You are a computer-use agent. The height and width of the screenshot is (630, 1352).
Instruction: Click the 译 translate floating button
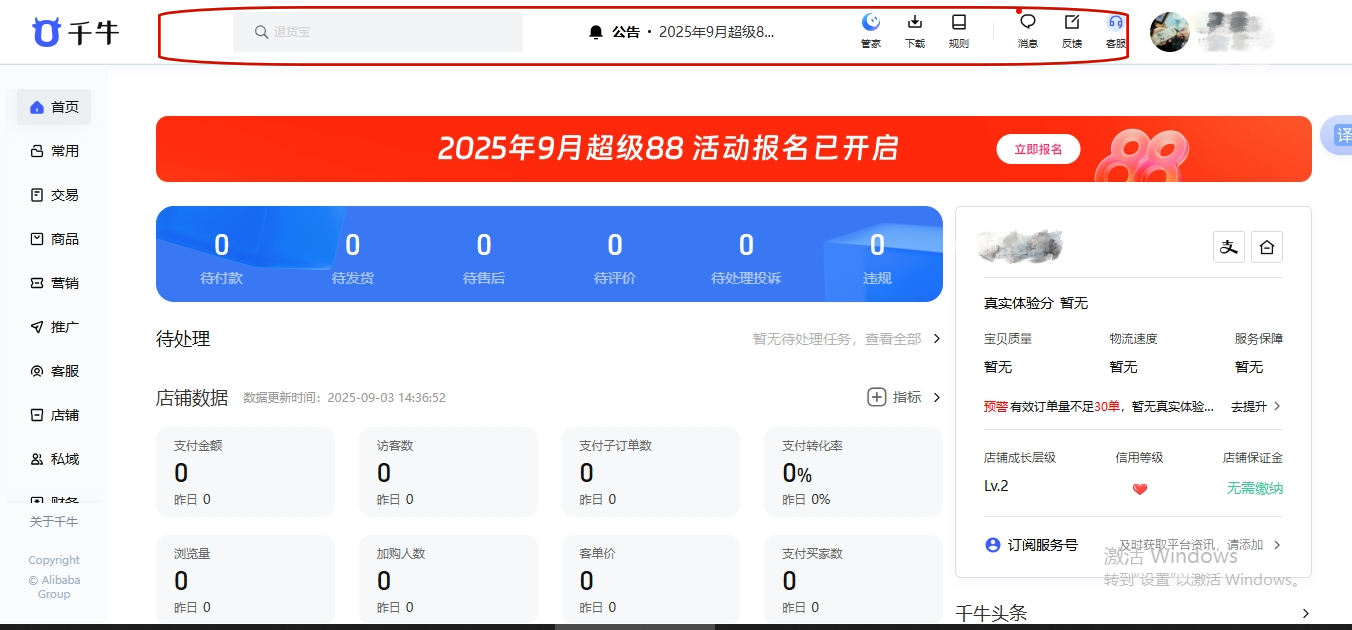point(1338,136)
